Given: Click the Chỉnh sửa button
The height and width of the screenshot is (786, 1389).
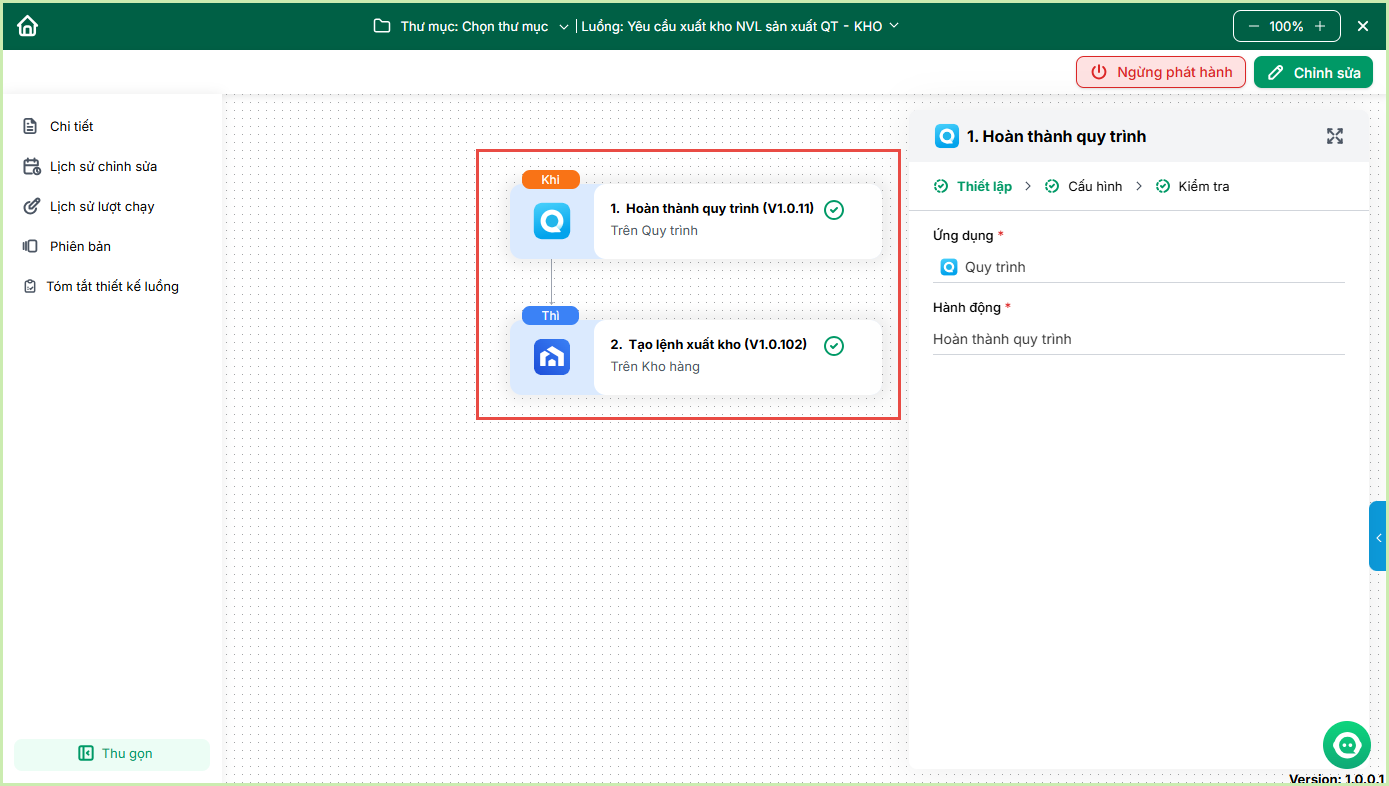Looking at the screenshot, I should [x=1313, y=72].
